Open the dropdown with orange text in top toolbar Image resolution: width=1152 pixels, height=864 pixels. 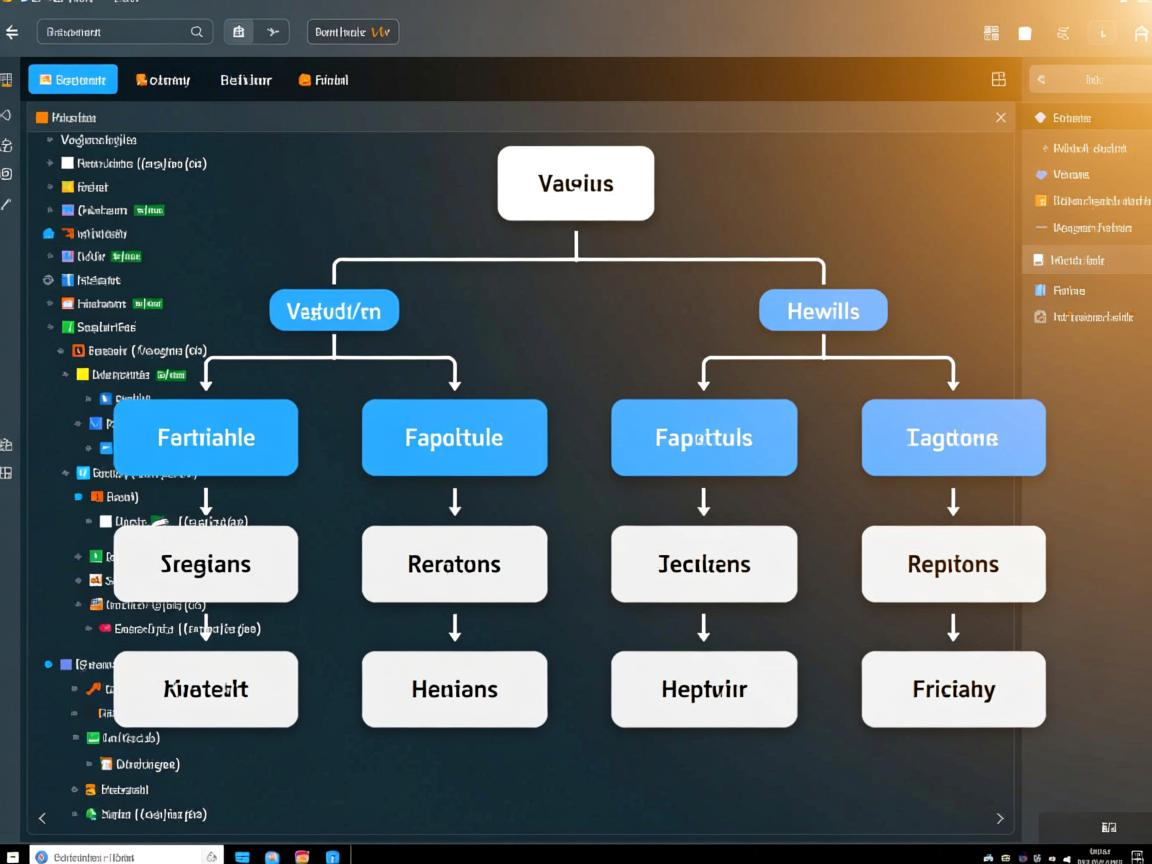[352, 32]
